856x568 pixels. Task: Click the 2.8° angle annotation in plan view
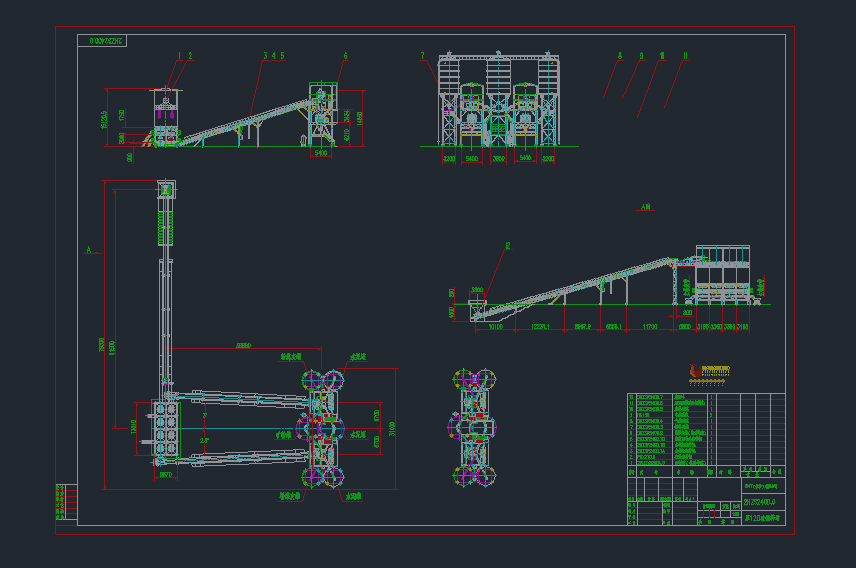coord(205,440)
